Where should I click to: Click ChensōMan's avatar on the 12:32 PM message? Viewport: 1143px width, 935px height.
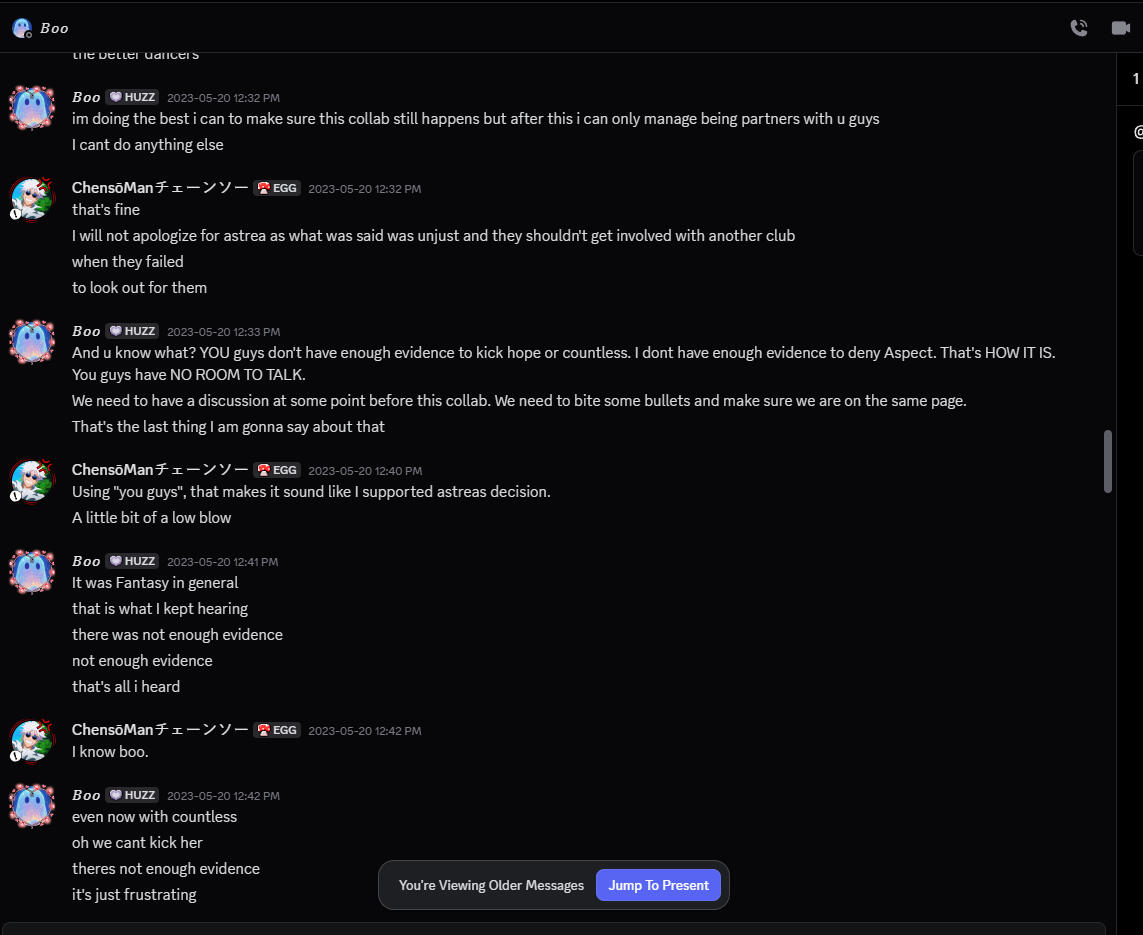point(32,199)
